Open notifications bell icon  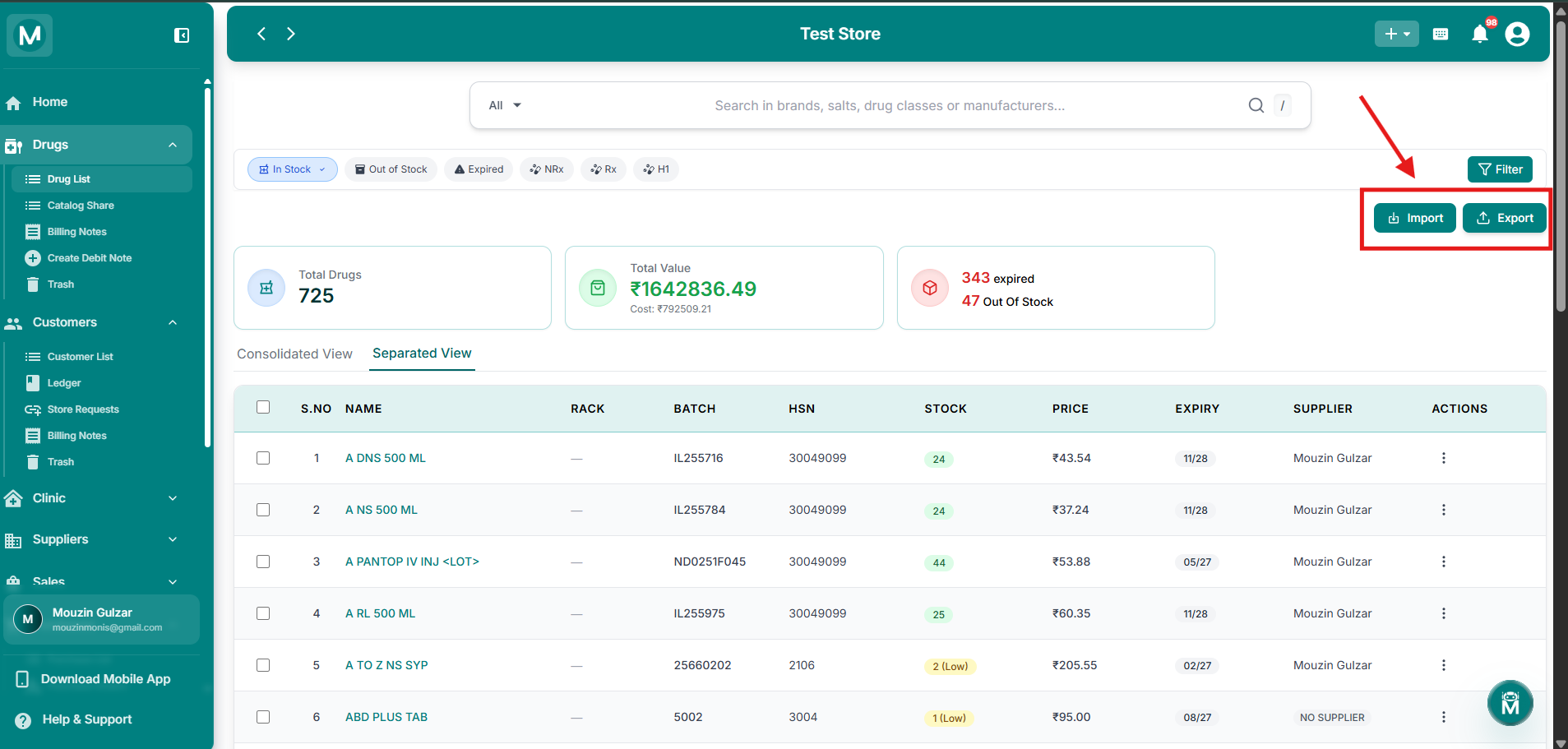click(x=1480, y=34)
